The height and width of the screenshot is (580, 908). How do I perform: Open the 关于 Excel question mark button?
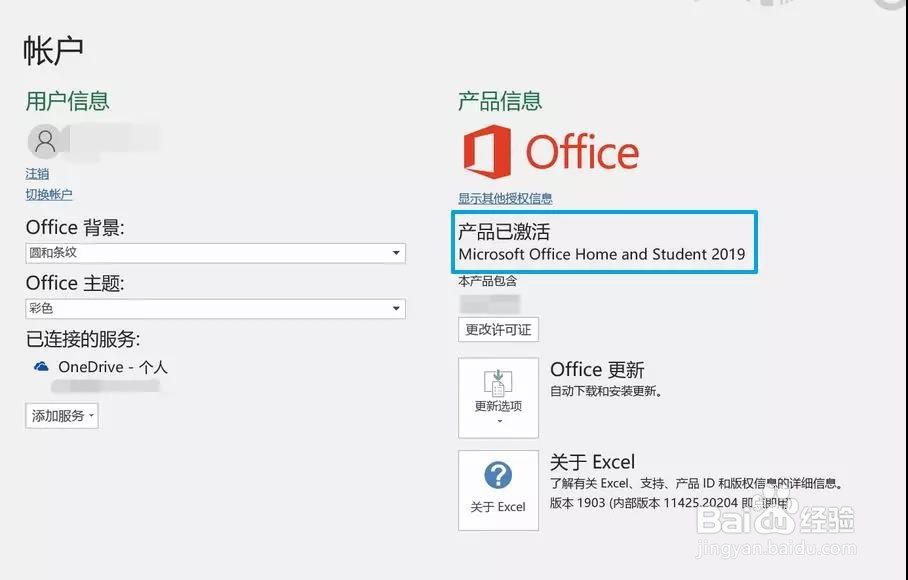coord(498,490)
